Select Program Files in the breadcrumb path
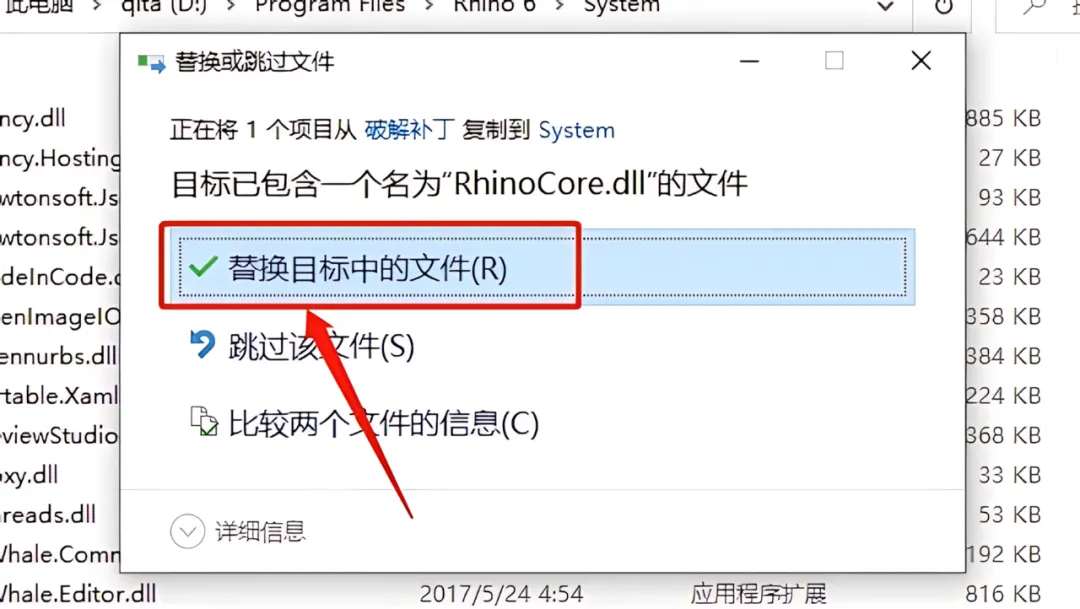The height and width of the screenshot is (609, 1080). (x=330, y=6)
